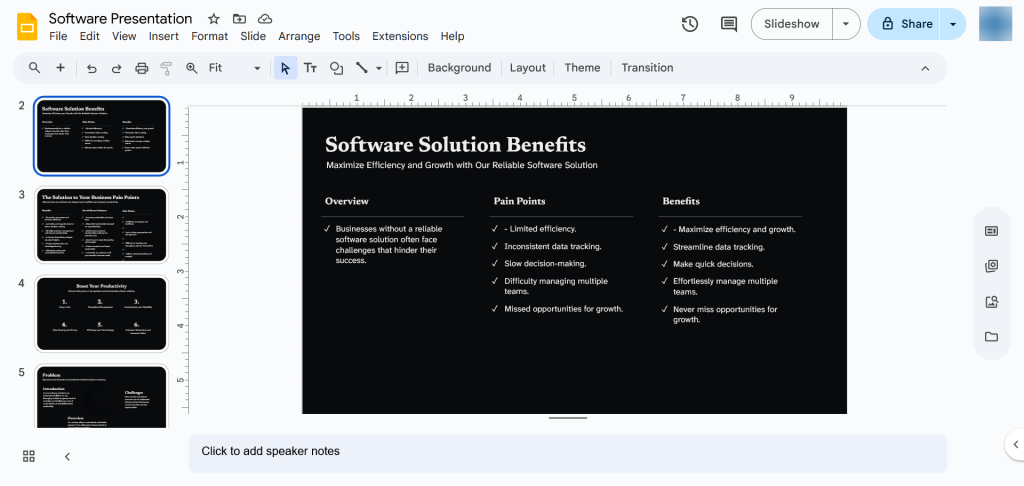
Task: Click the add comment icon
Action: point(402,68)
